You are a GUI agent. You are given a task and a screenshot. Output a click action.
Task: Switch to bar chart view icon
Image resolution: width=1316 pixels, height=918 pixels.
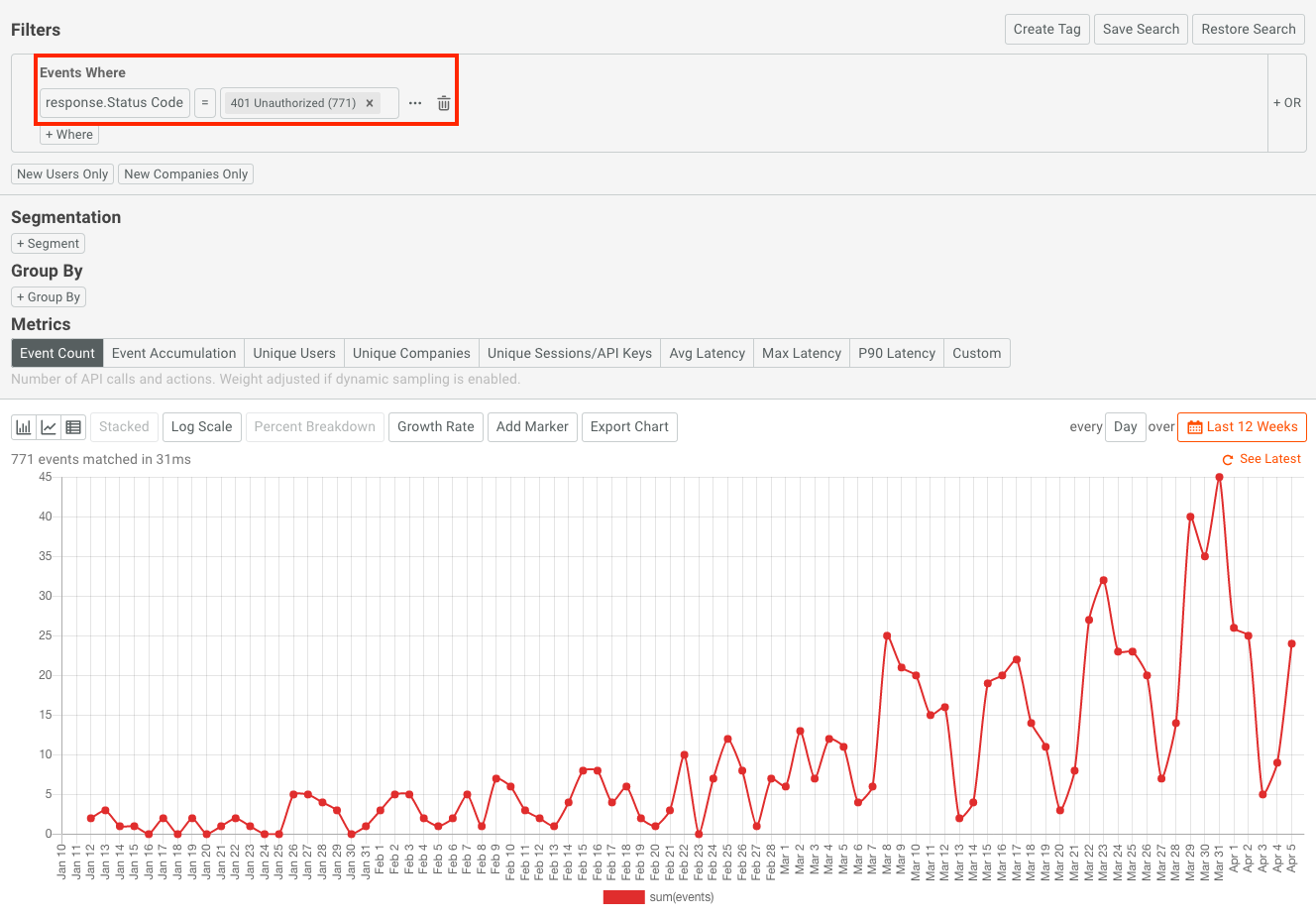(x=24, y=427)
